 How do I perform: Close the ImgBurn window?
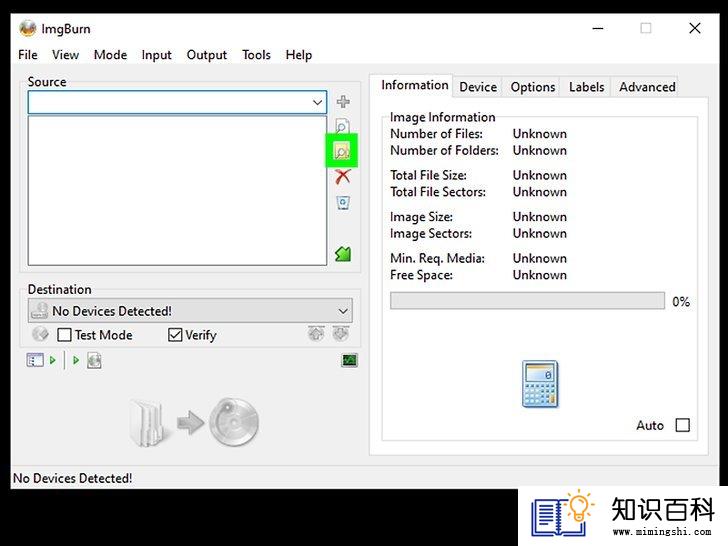coord(695,28)
